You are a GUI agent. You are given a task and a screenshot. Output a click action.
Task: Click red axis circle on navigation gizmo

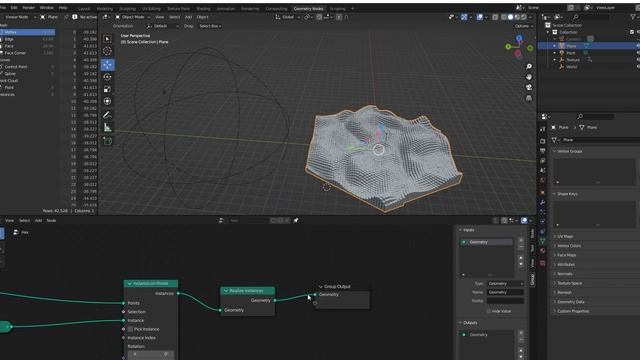point(518,53)
